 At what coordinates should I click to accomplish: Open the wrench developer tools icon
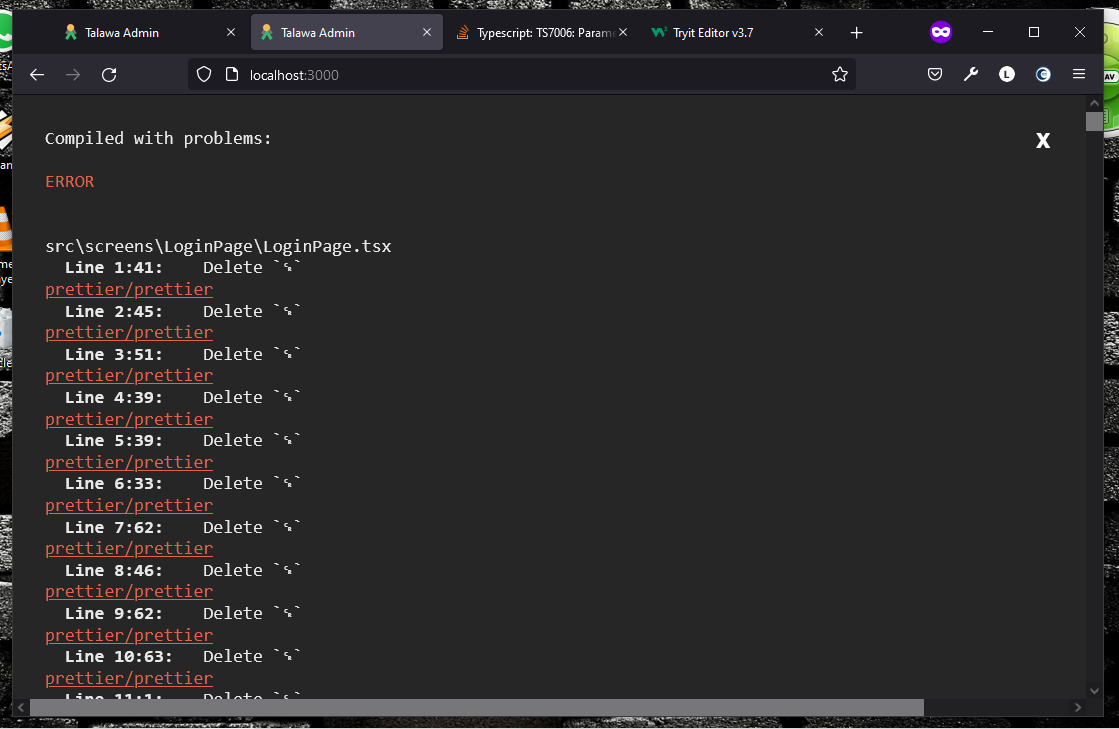pos(971,74)
